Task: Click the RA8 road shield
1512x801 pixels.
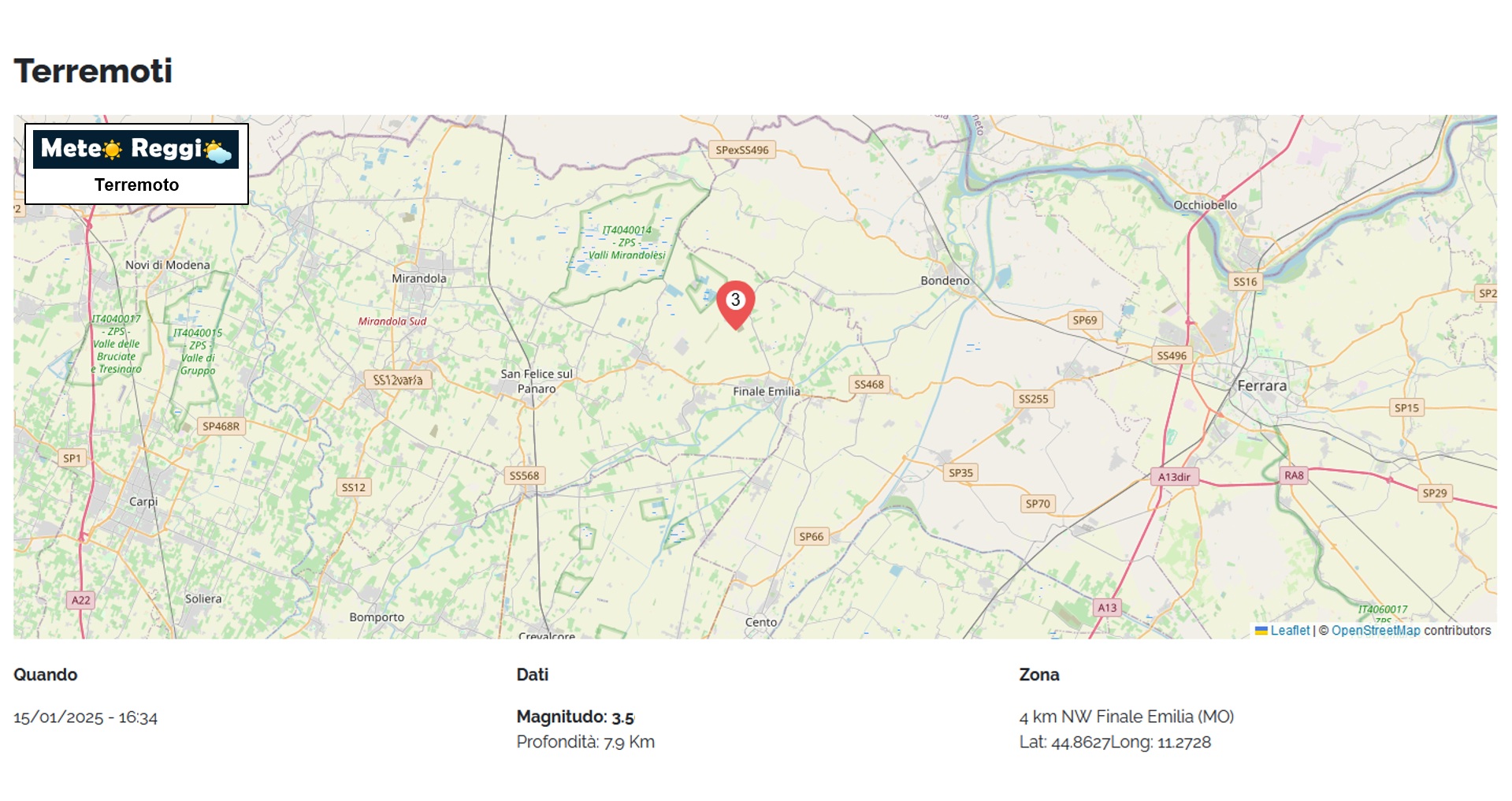Action: [x=1294, y=475]
